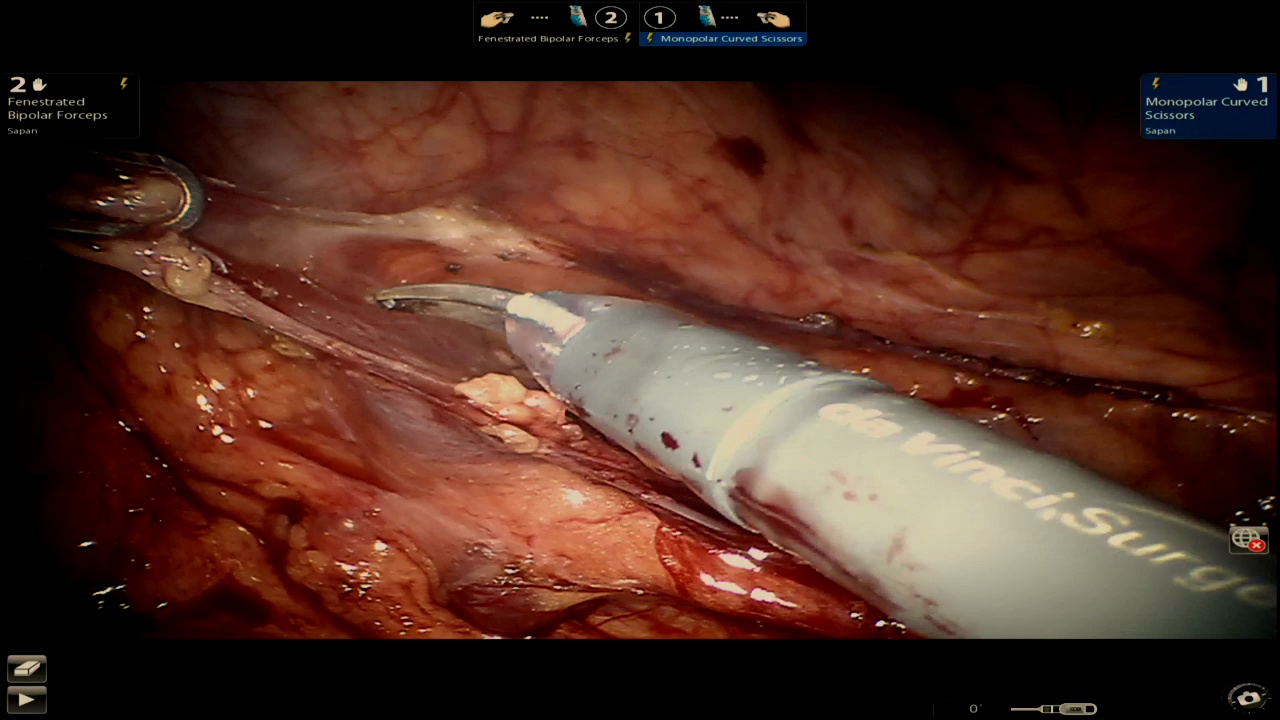Click the camera snapshot icon at bottom right
The width and height of the screenshot is (1280, 720).
1248,697
